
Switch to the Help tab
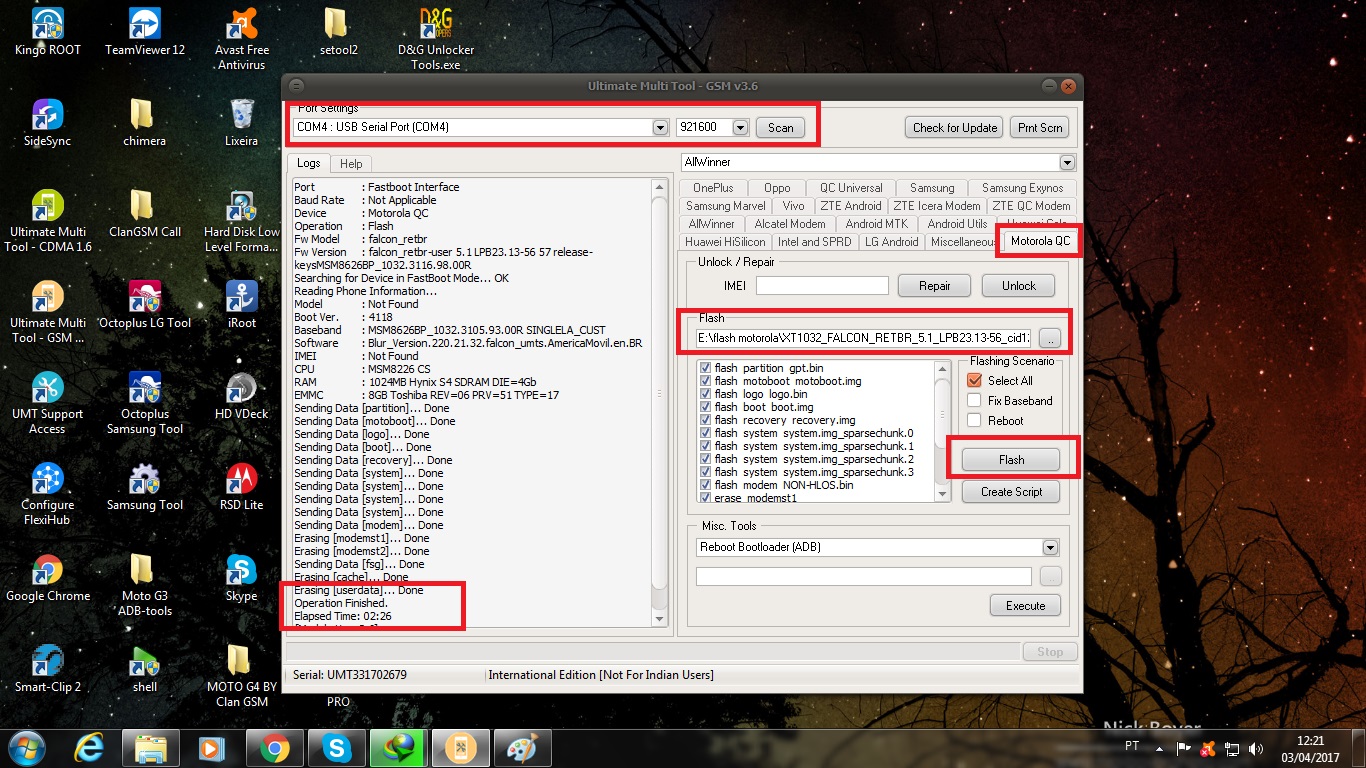(x=351, y=163)
